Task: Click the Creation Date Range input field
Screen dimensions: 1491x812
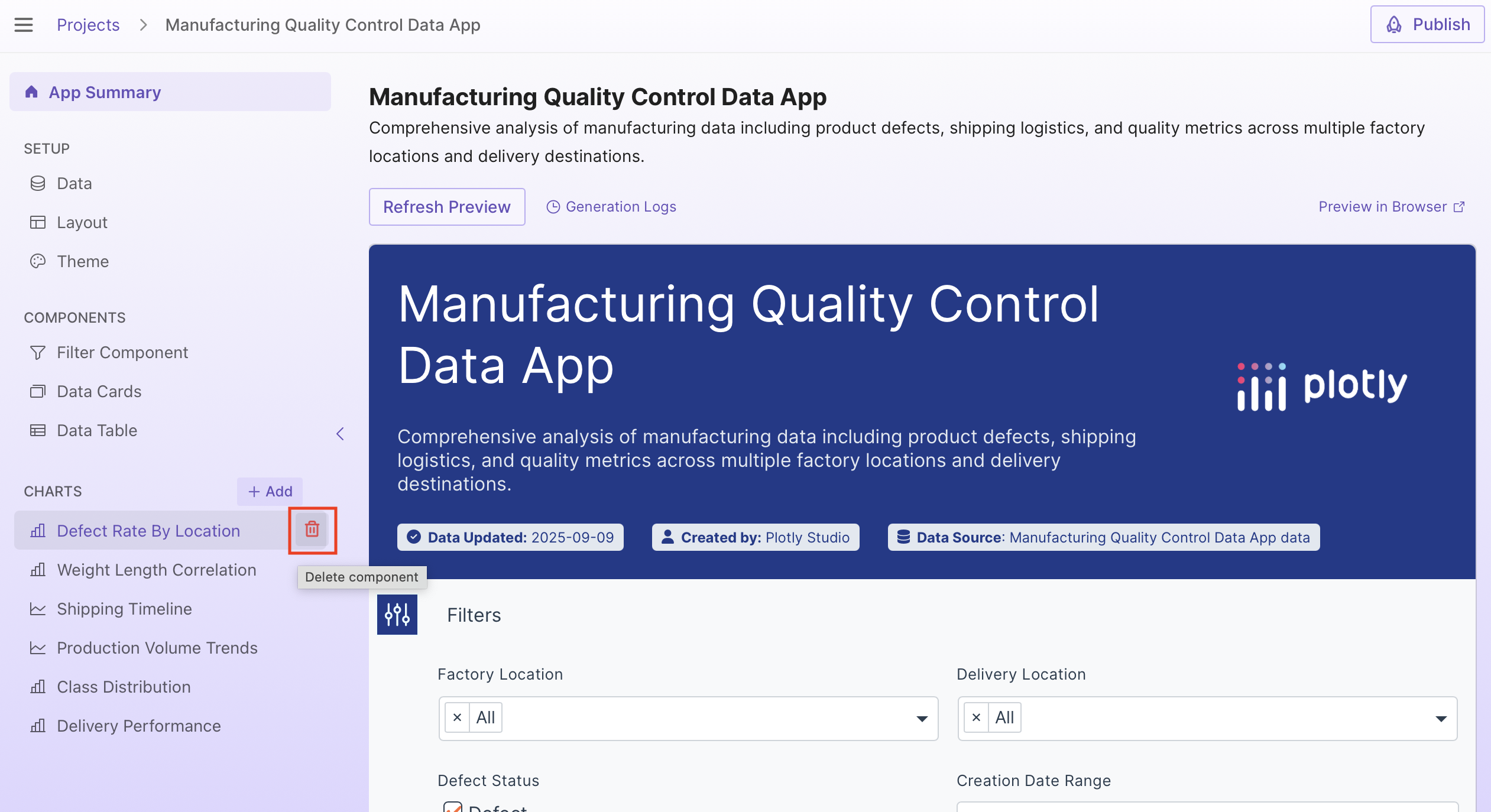Action: coord(1206,807)
